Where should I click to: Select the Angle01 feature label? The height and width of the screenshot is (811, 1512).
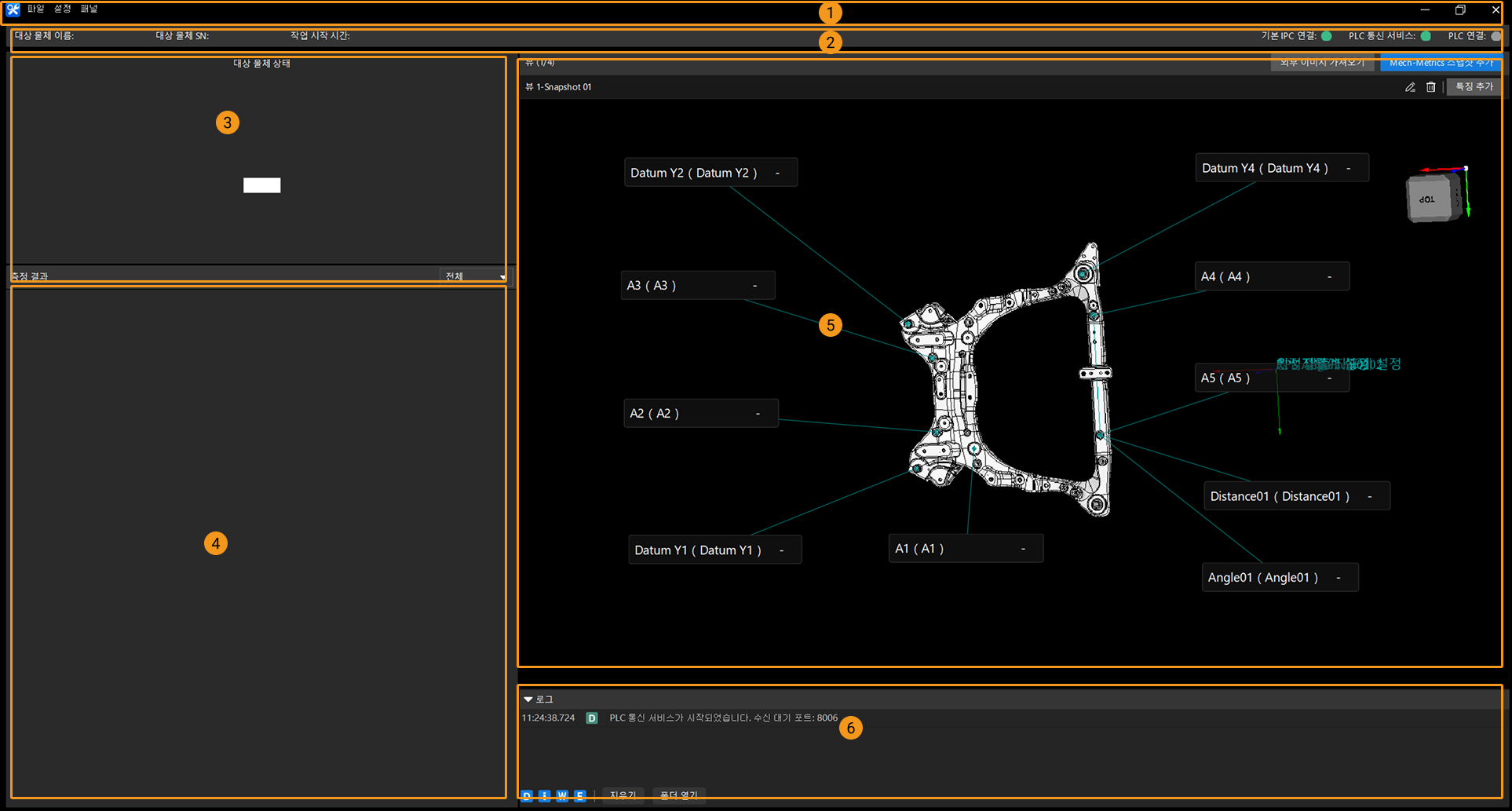1280,578
